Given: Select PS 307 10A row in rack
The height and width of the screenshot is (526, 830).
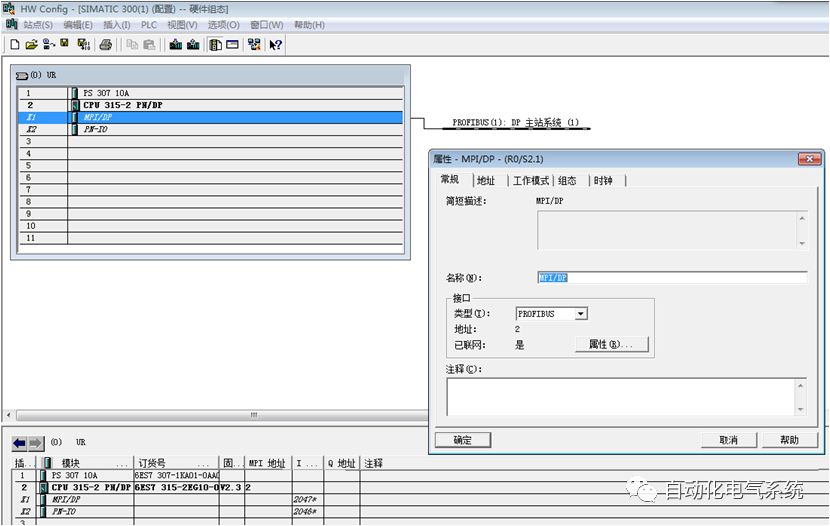Looking at the screenshot, I should click(210, 93).
